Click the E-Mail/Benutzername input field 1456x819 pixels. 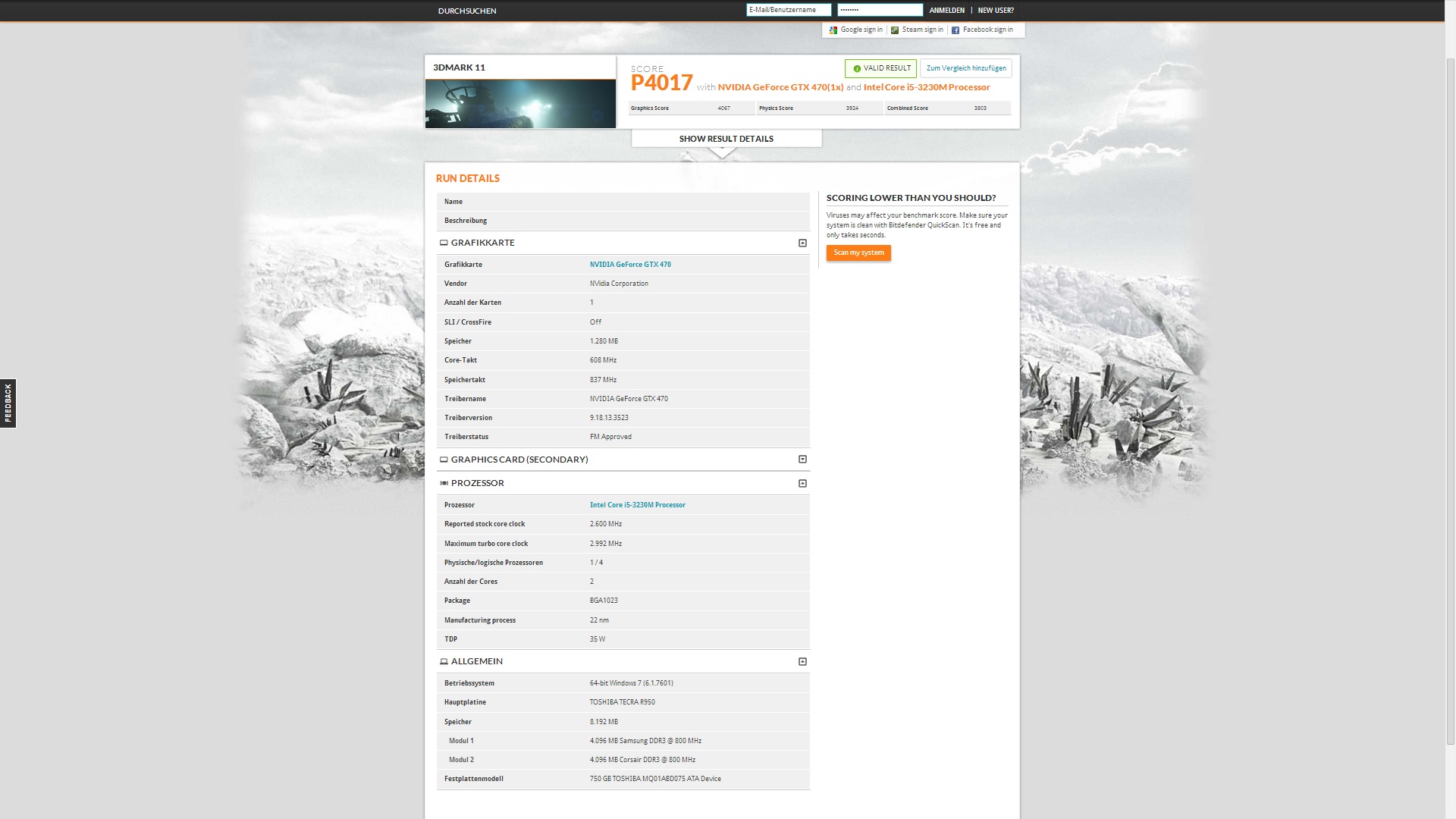point(788,10)
